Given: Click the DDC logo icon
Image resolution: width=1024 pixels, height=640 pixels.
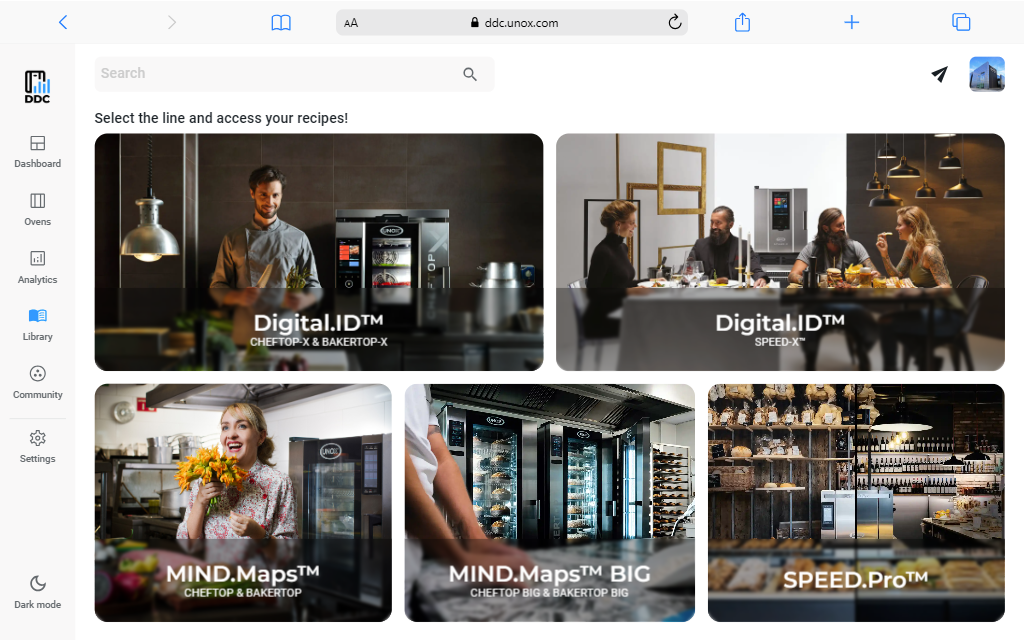Looking at the screenshot, I should 37,87.
